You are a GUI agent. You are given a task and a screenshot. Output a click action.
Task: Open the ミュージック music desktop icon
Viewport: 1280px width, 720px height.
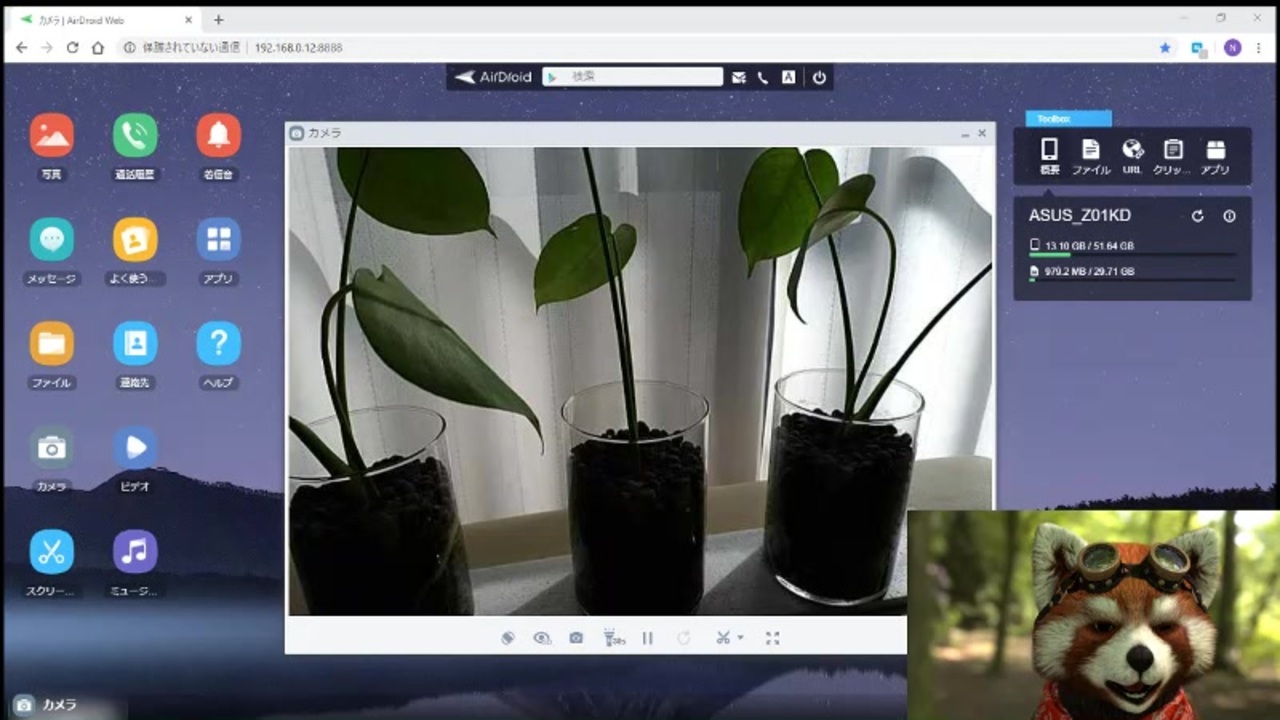coord(135,552)
